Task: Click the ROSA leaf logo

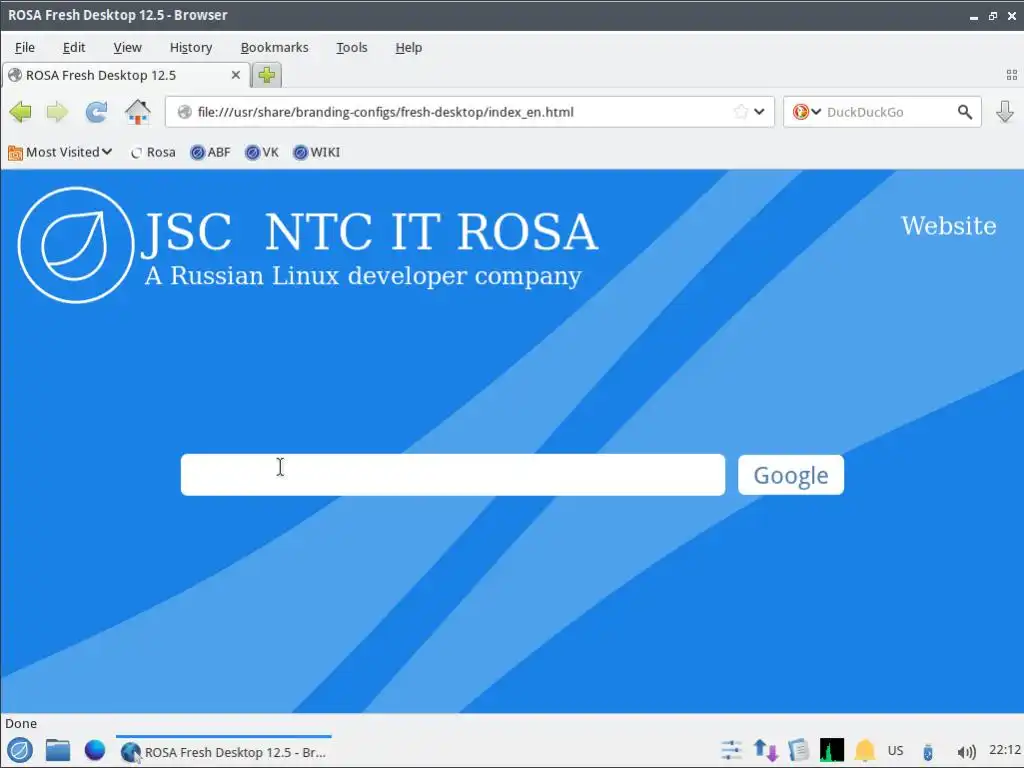Action: pyautogui.click(x=76, y=245)
